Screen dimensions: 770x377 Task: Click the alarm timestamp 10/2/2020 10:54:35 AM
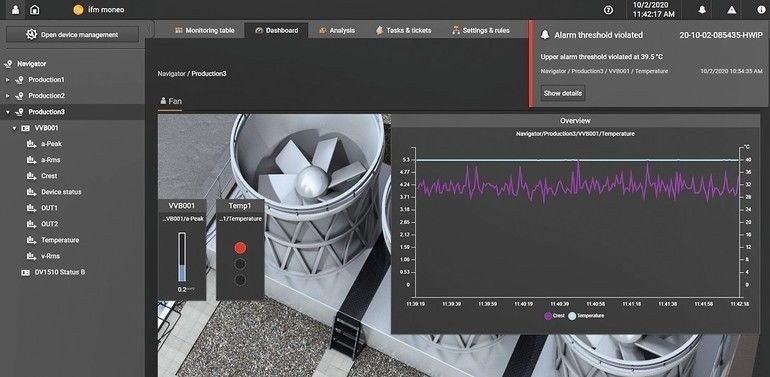(732, 71)
